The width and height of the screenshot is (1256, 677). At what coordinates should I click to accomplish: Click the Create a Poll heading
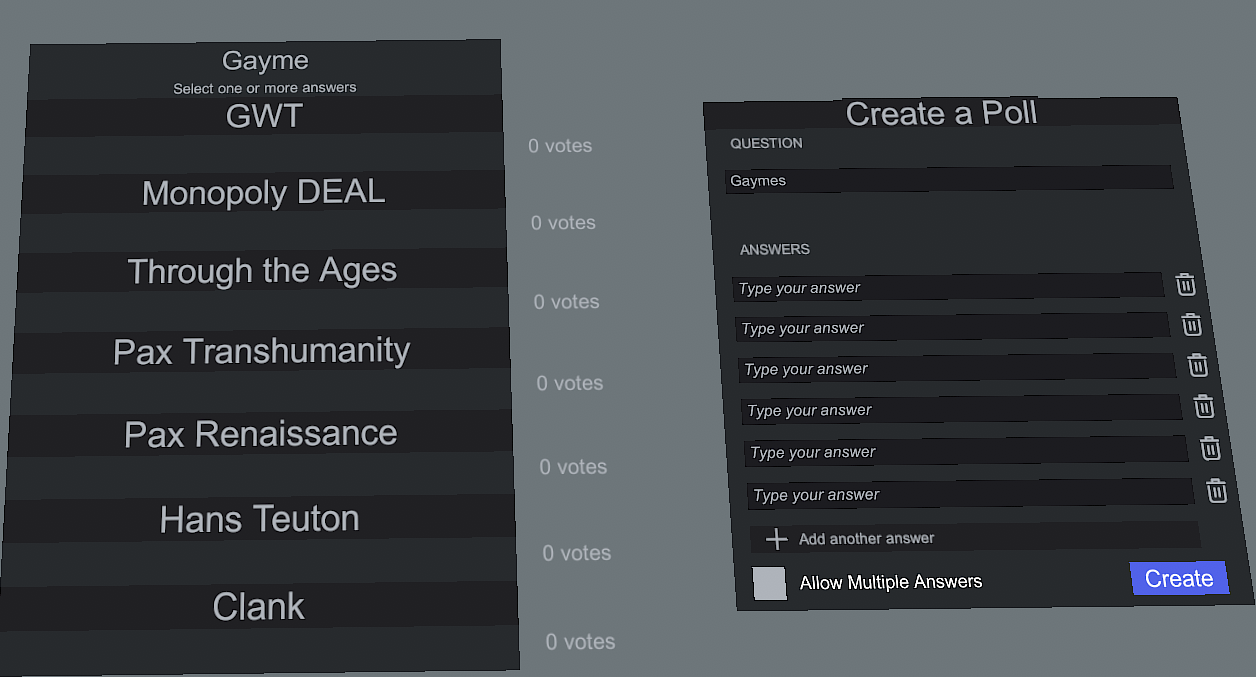coord(941,113)
